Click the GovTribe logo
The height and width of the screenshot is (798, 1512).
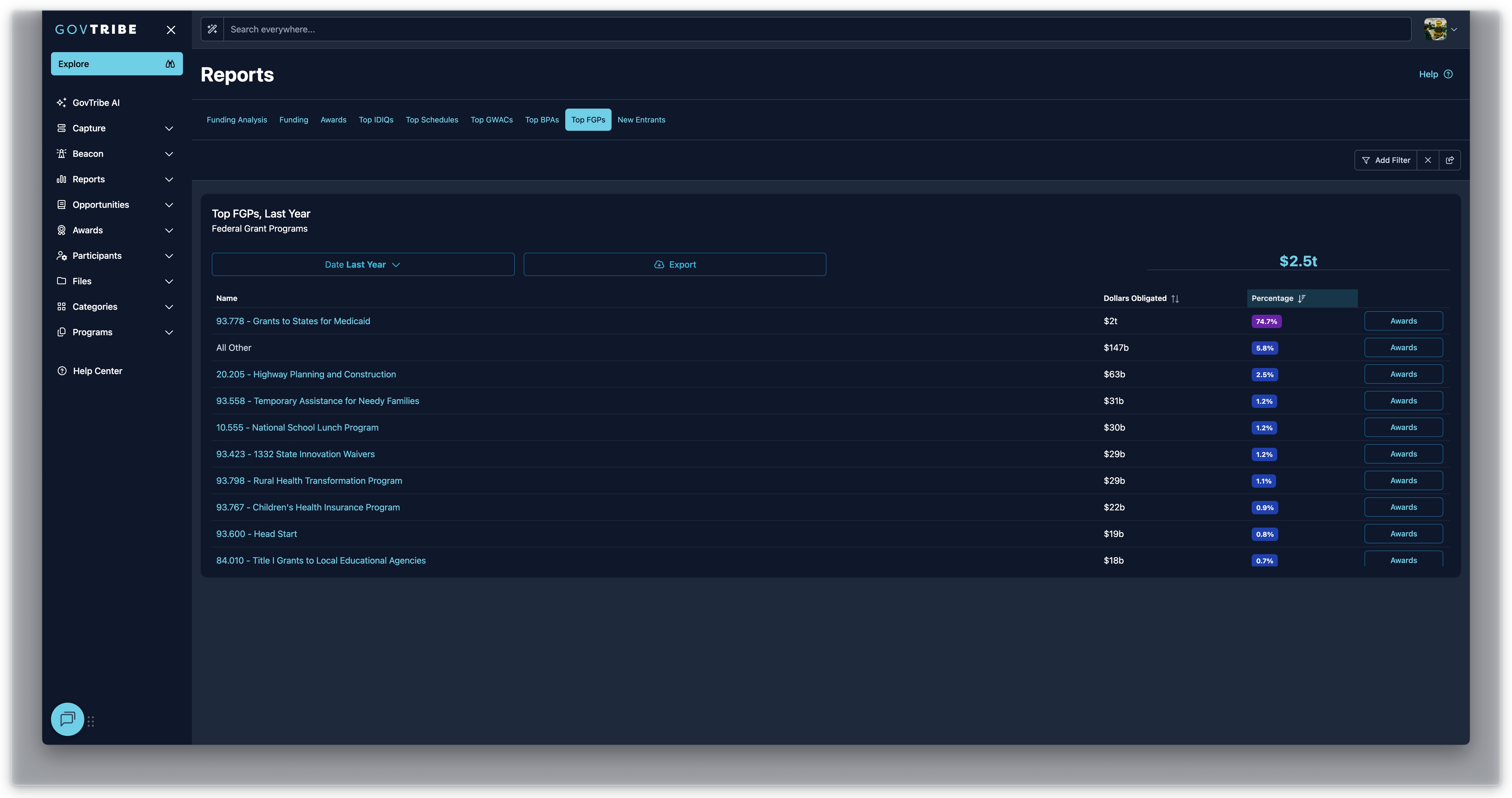(x=96, y=29)
